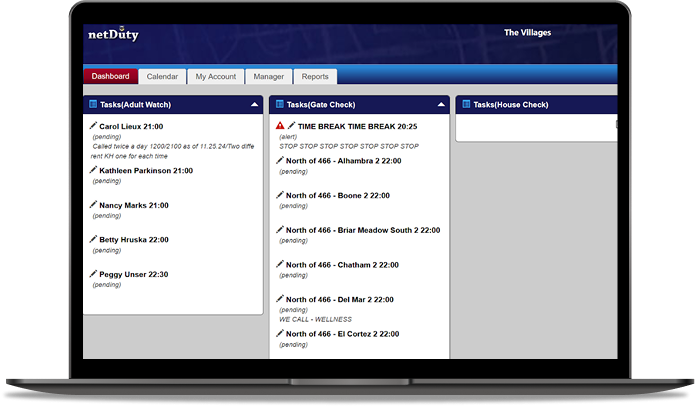Open Betty Hruska 22:00 task
Screen dimensions: 695x406
(x=134, y=240)
